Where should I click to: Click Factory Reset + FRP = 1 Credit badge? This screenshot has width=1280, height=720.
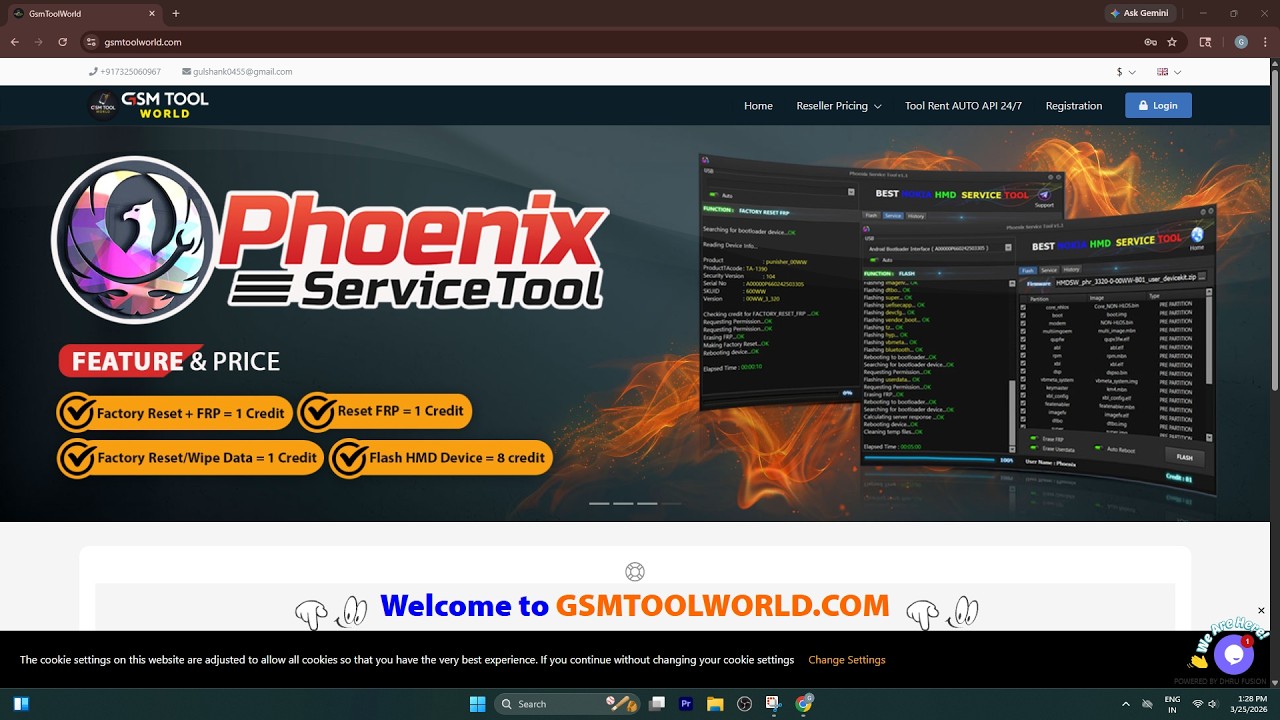174,413
